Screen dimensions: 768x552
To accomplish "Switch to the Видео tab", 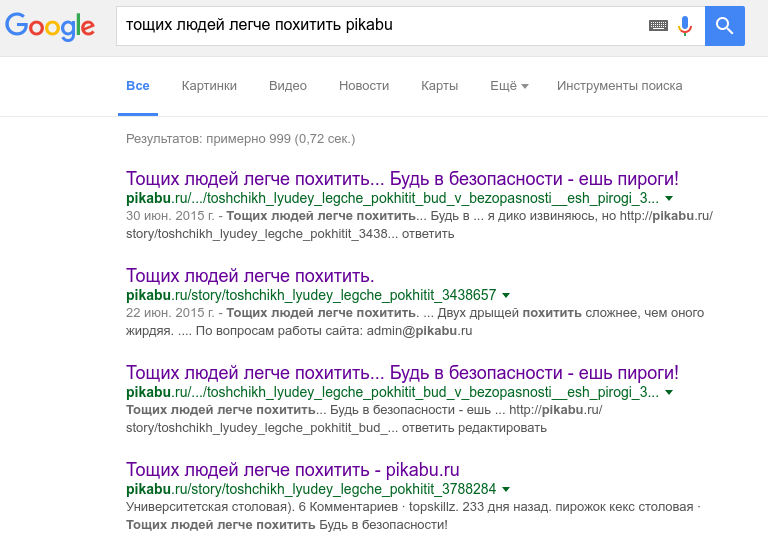I will tap(288, 86).
